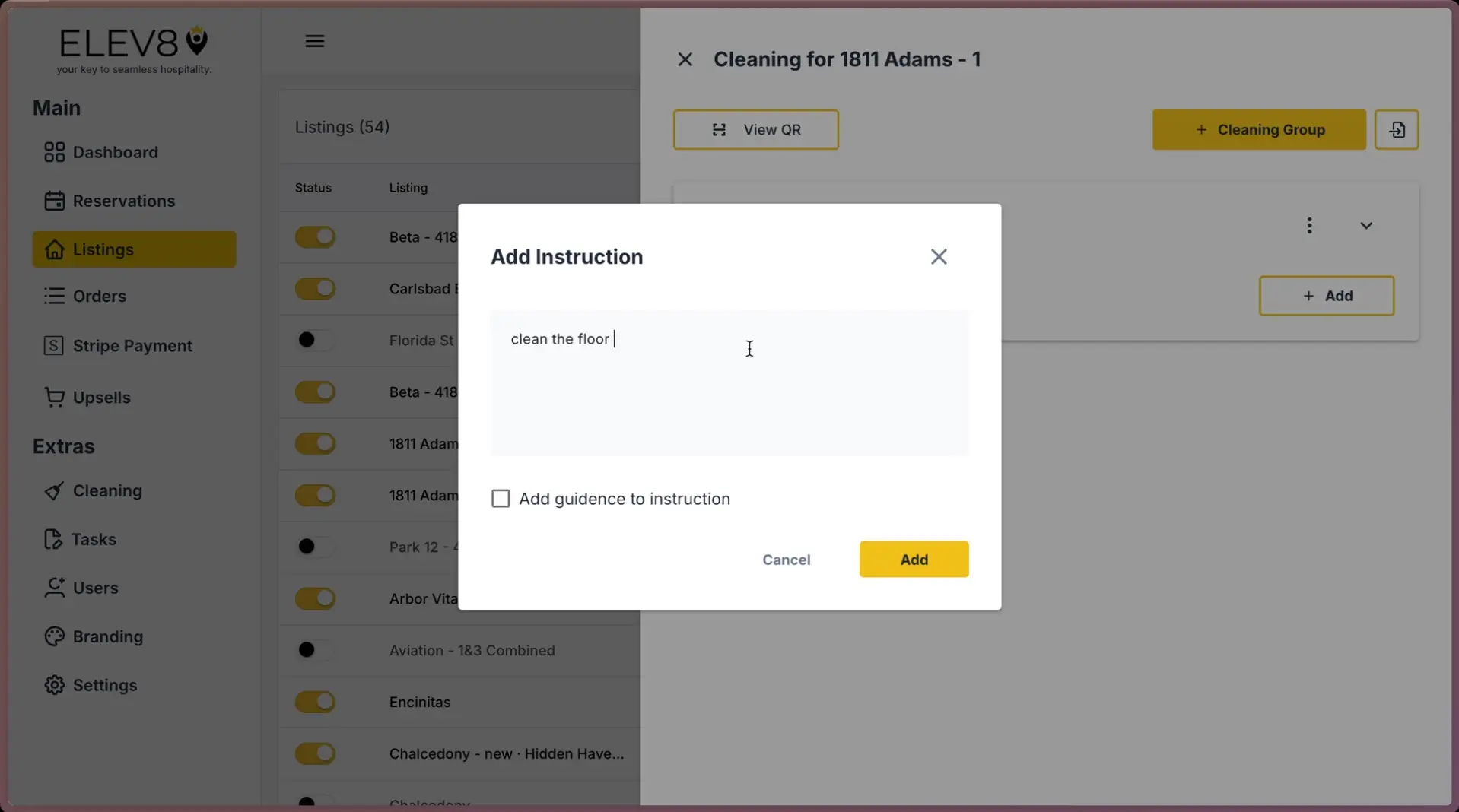Enable the Florida St listing toggle

pyautogui.click(x=316, y=340)
